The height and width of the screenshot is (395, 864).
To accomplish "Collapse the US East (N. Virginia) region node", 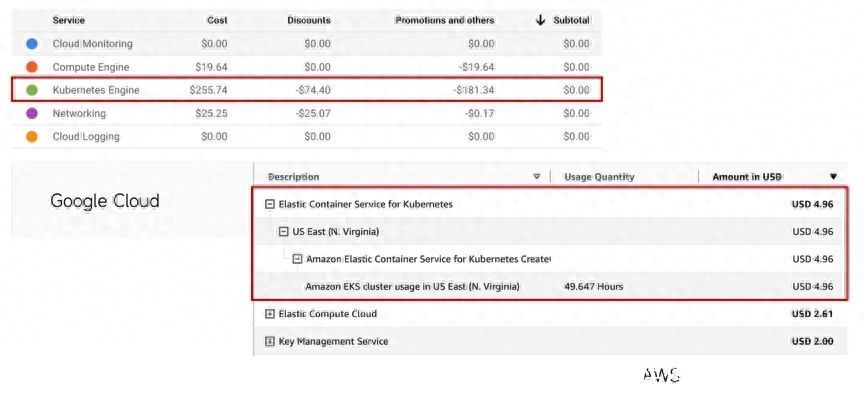I will click(x=283, y=232).
